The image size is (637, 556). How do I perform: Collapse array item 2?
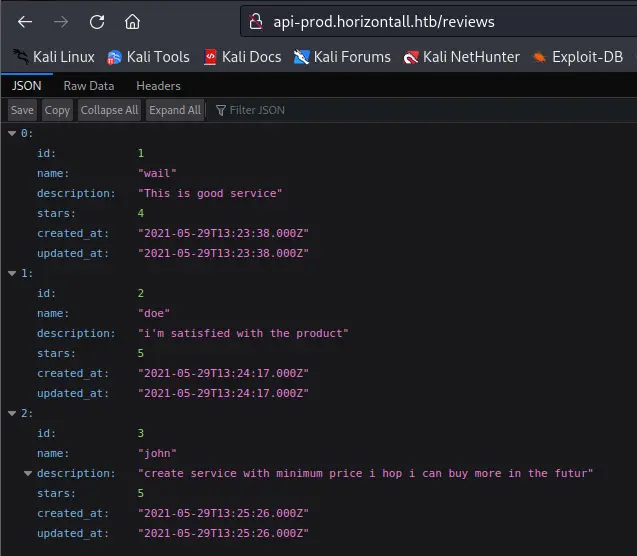(12, 413)
